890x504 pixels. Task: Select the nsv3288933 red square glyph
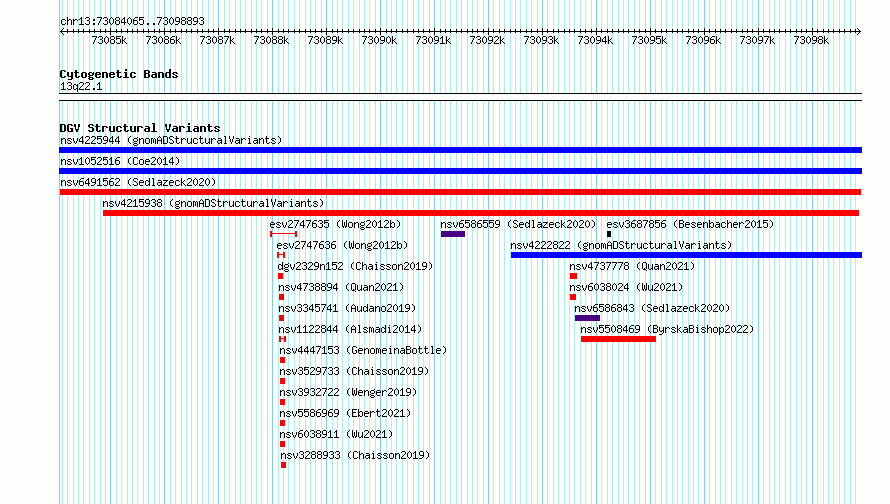coord(284,465)
